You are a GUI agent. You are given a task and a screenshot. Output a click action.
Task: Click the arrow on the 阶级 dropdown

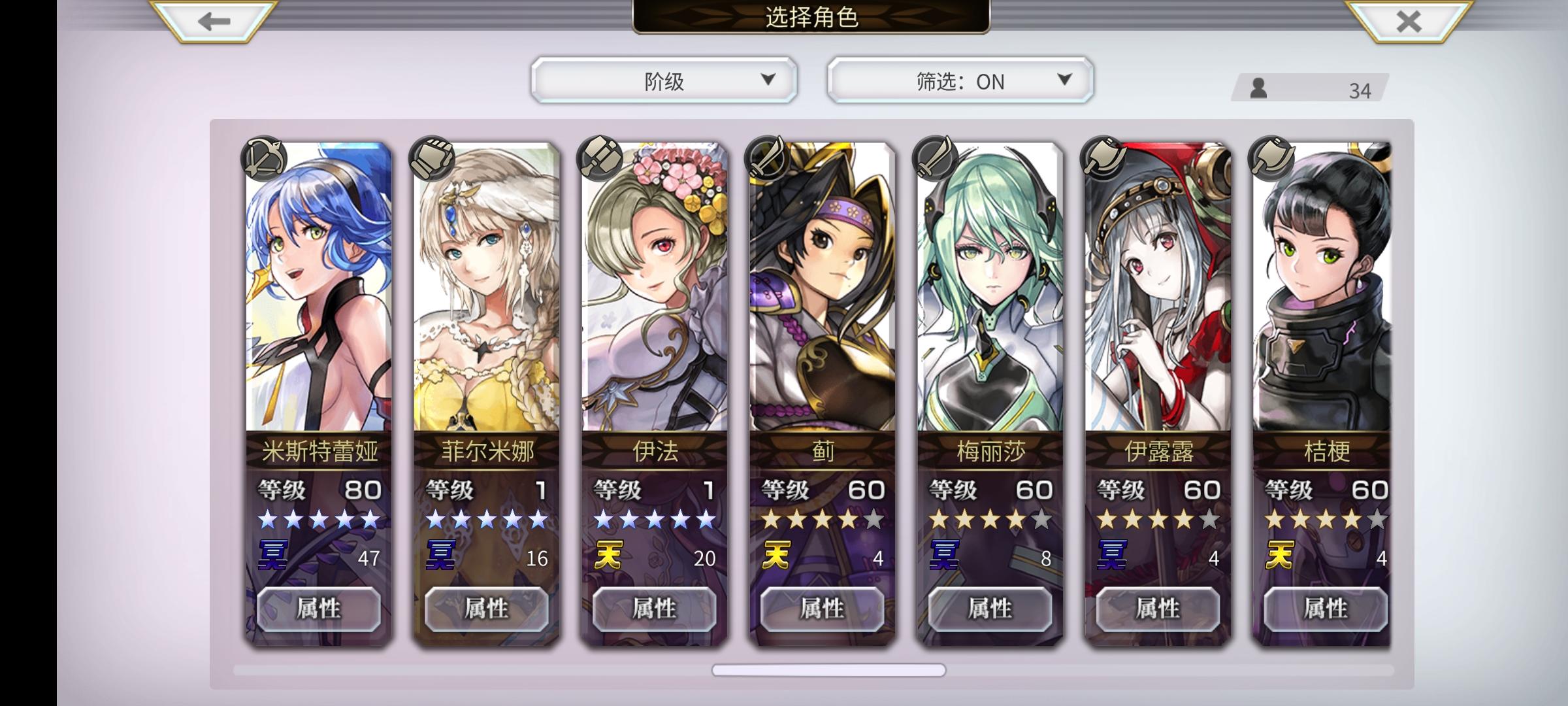[768, 79]
